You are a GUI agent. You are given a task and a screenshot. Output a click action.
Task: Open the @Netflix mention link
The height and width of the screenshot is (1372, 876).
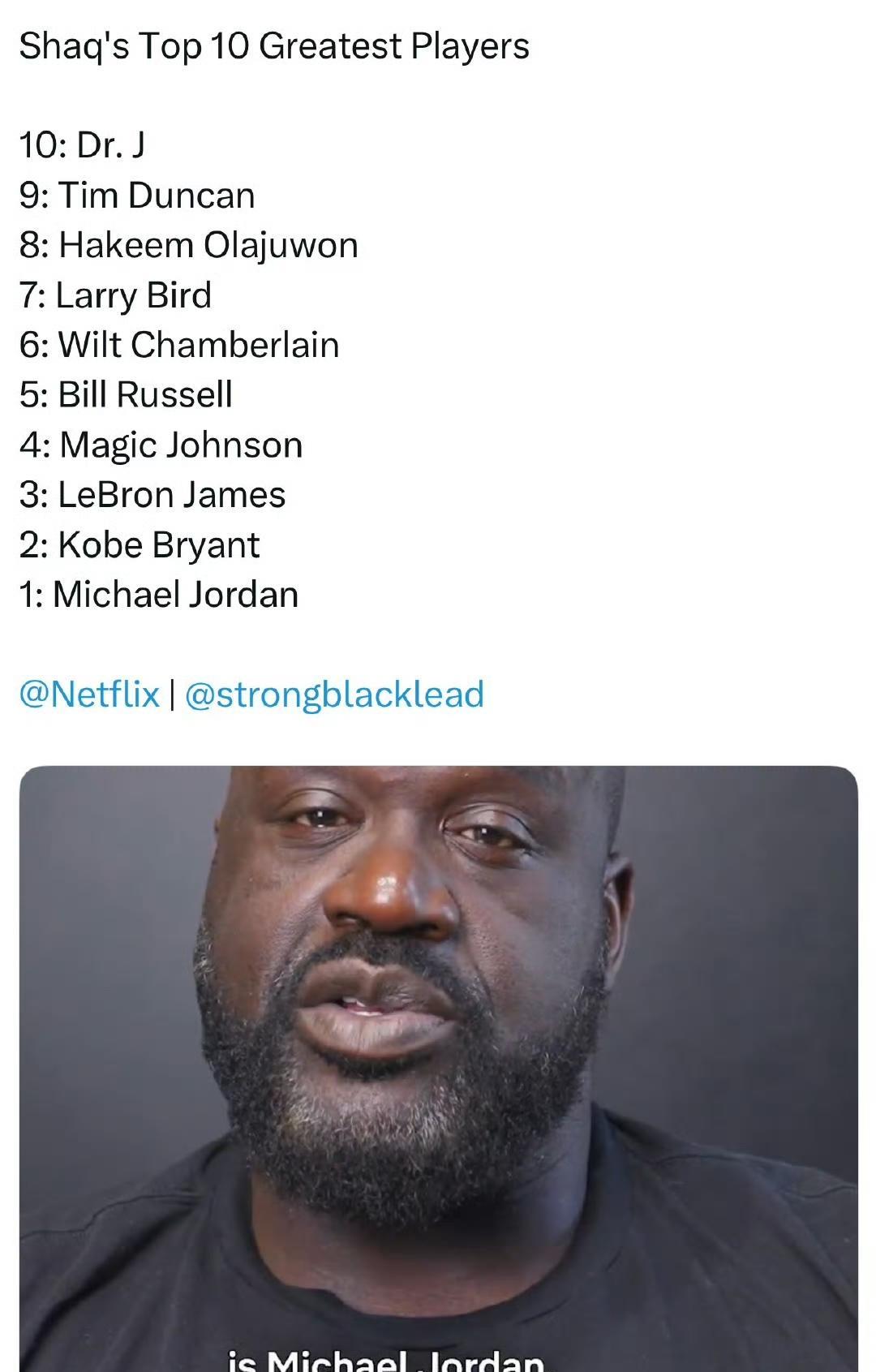point(89,695)
